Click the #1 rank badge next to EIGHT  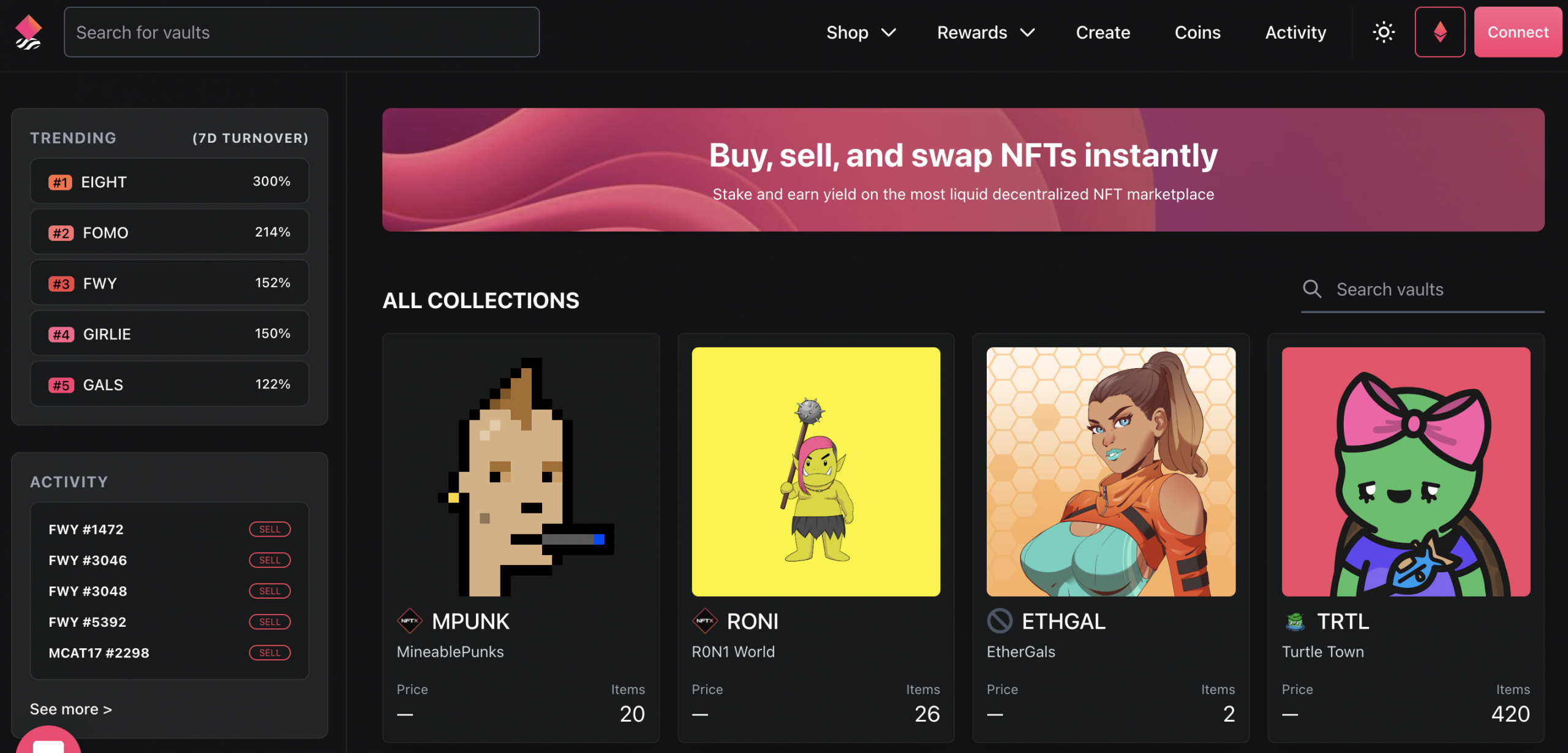click(60, 182)
